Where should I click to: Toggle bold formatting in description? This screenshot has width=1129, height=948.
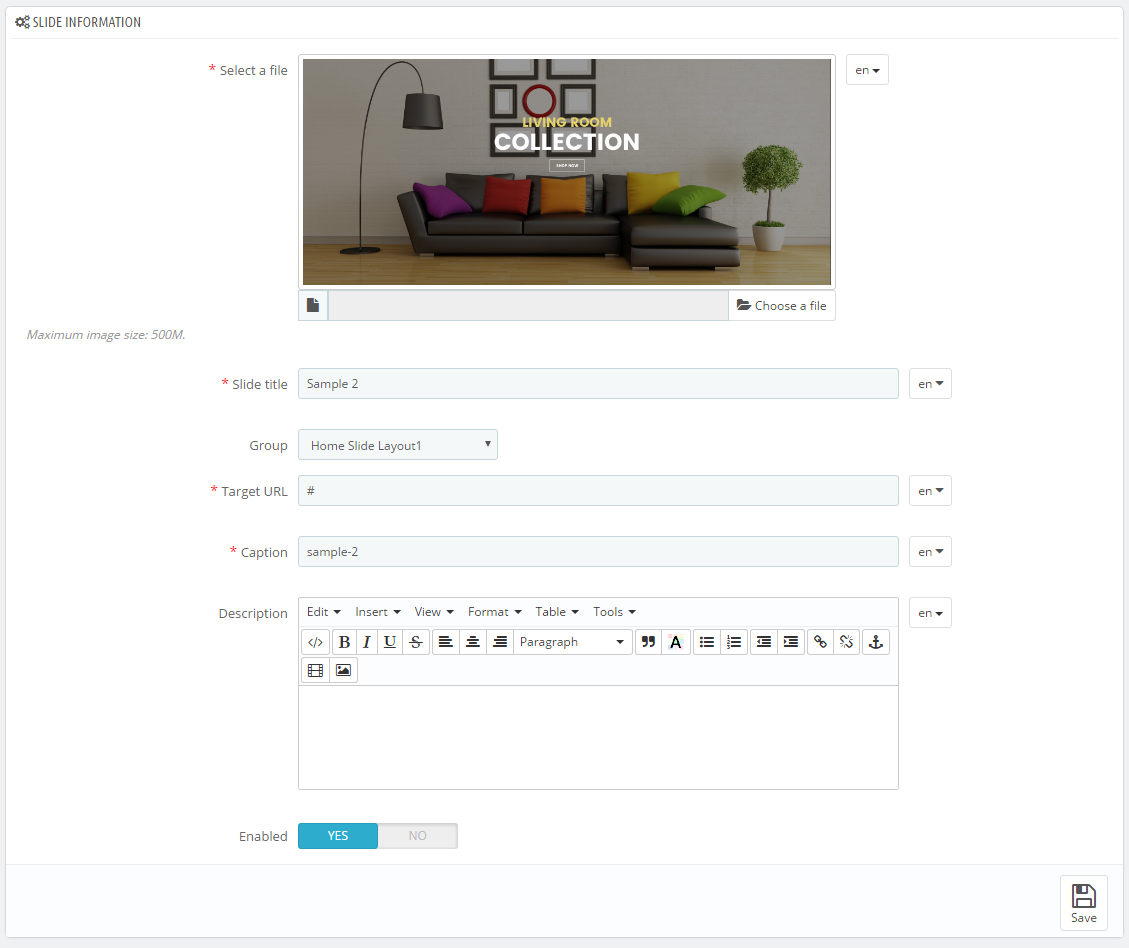344,642
